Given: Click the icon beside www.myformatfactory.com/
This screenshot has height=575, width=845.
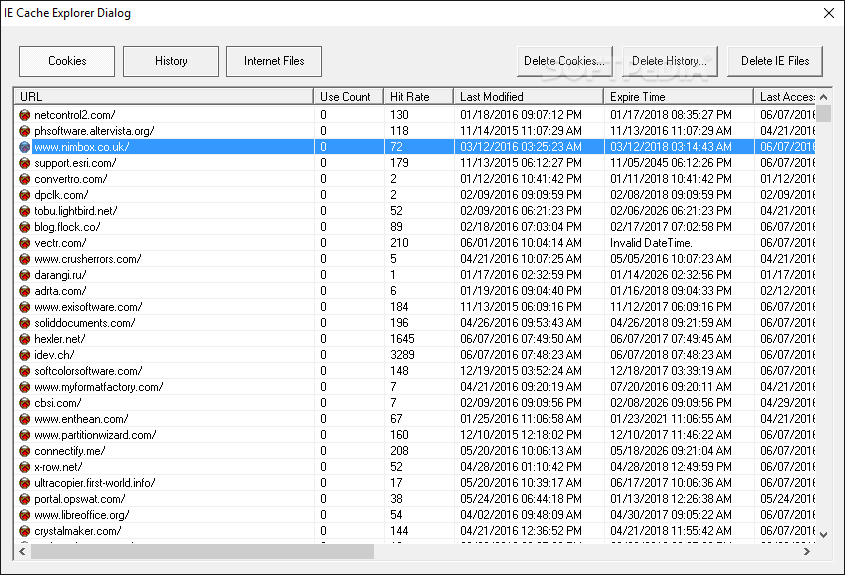Looking at the screenshot, I should [x=24, y=387].
